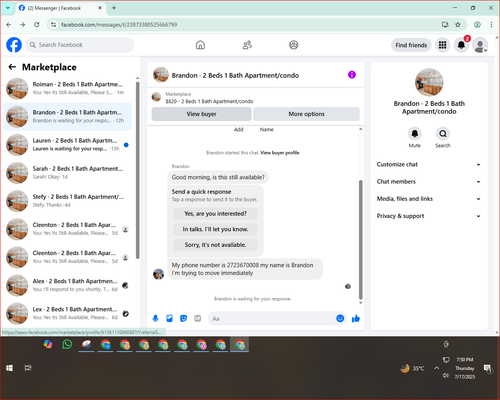The height and width of the screenshot is (400, 500).
Task: Send a thumbs up like
Action: pyautogui.click(x=356, y=318)
